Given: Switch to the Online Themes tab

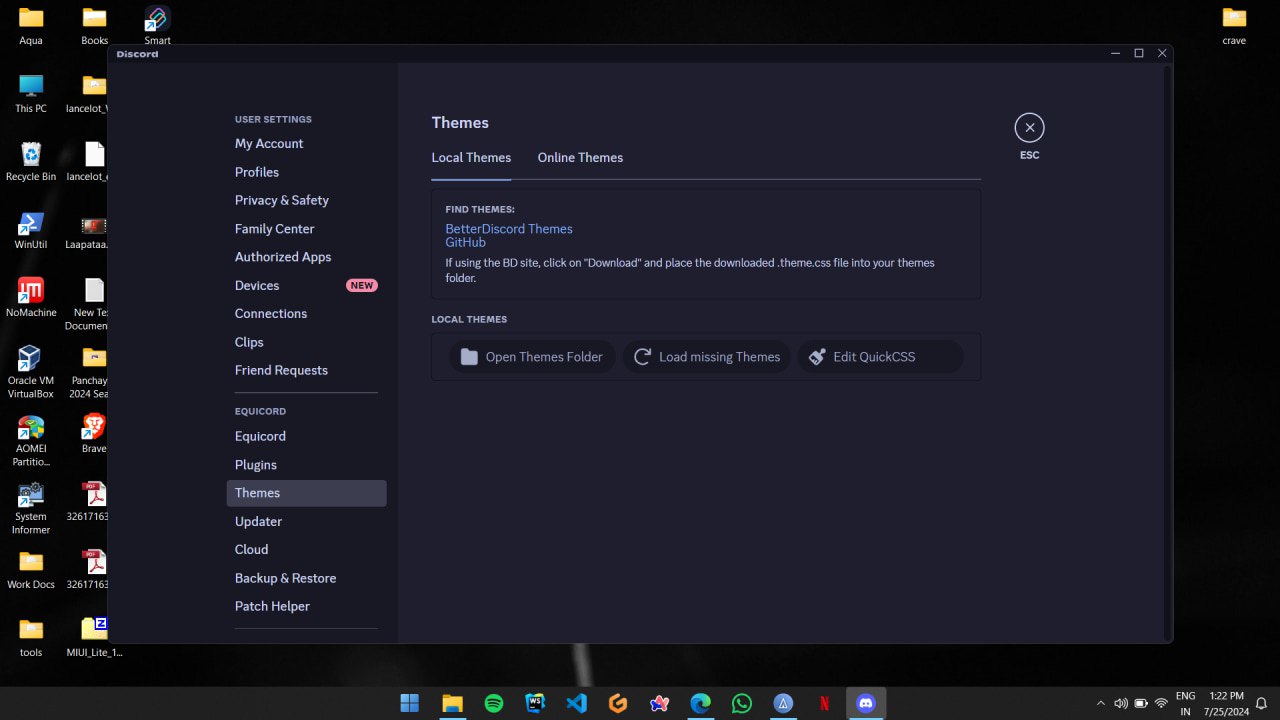Looking at the screenshot, I should pos(580,158).
